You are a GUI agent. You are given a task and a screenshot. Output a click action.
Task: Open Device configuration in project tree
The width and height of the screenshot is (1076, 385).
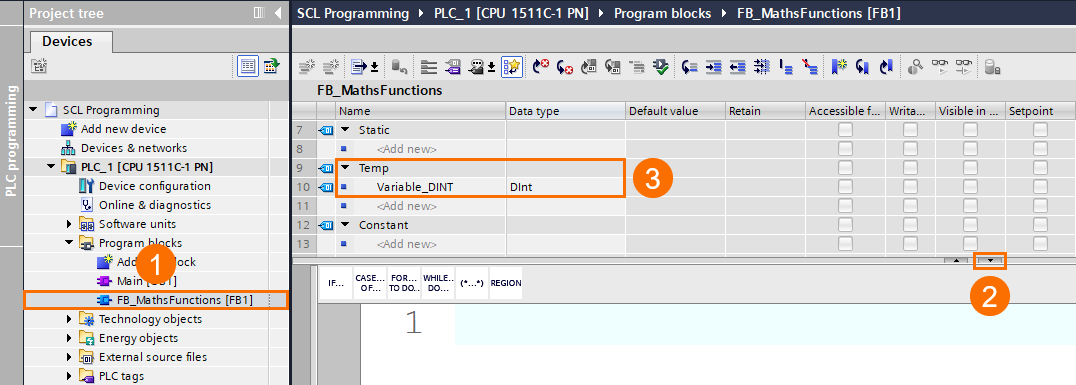(154, 186)
